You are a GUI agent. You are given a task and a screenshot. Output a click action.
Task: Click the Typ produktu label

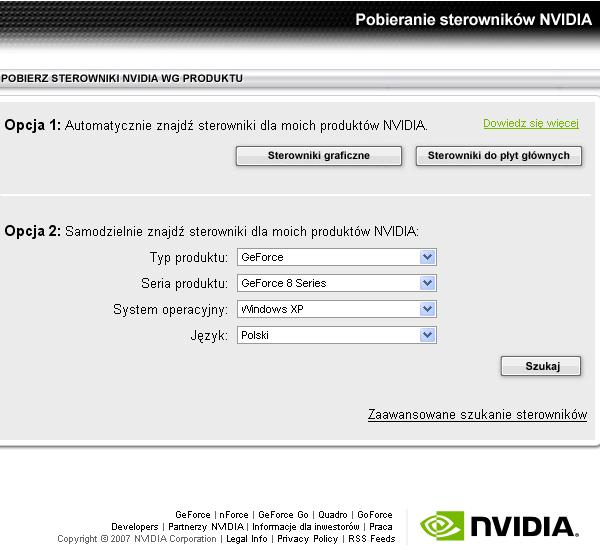pyautogui.click(x=189, y=258)
